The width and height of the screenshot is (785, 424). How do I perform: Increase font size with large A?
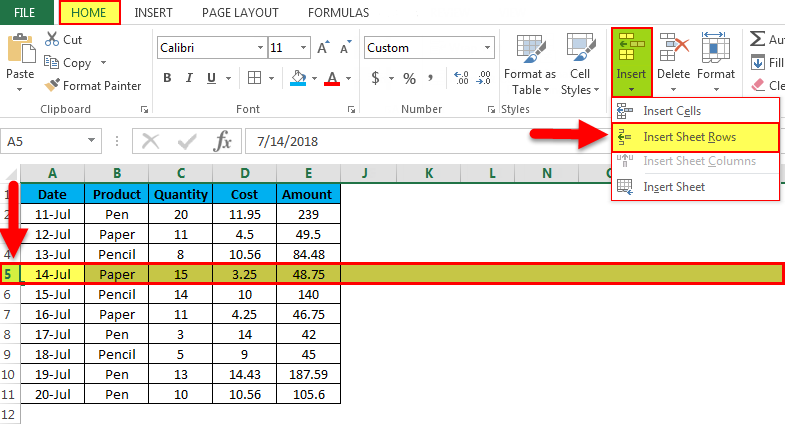coord(323,48)
